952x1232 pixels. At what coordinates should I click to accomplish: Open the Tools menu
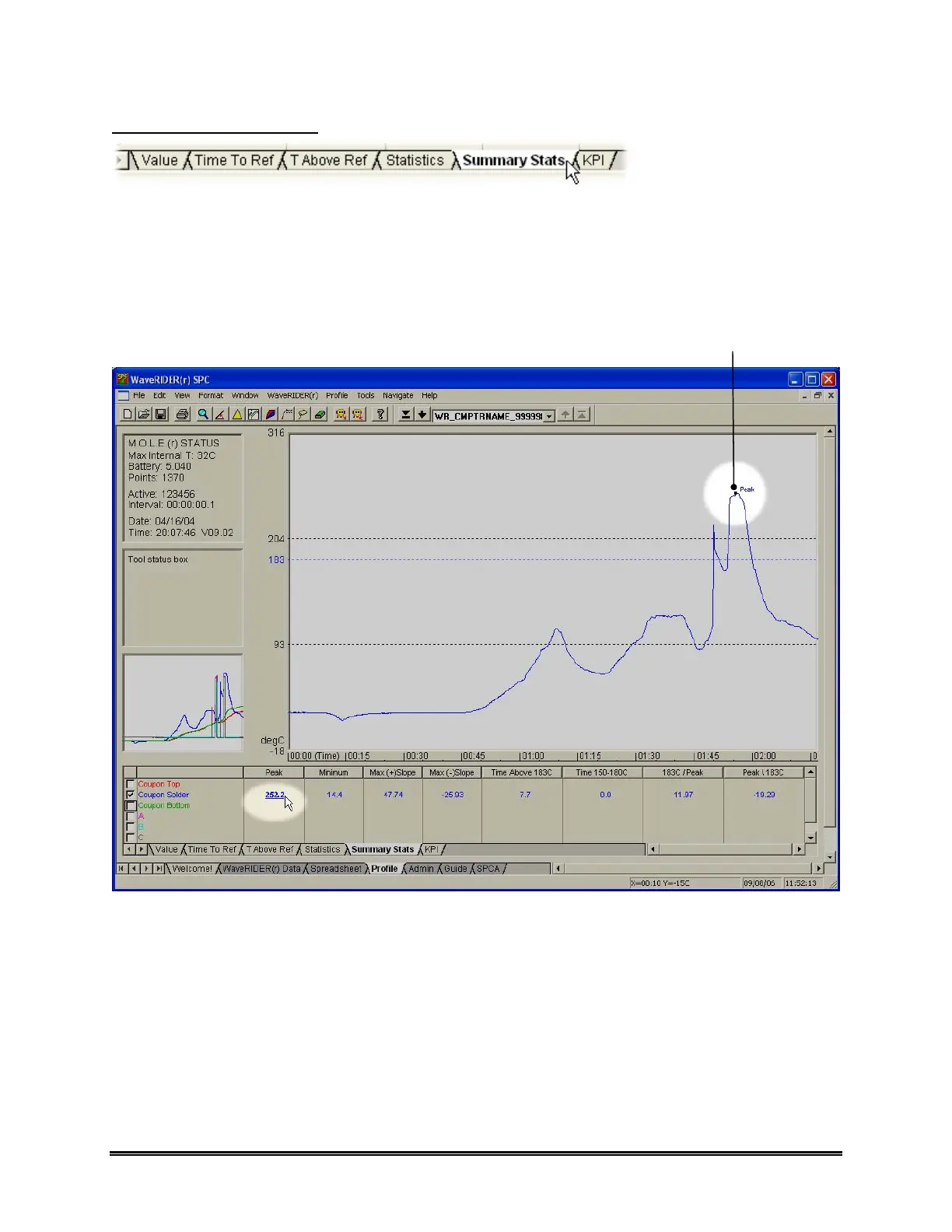[366, 395]
